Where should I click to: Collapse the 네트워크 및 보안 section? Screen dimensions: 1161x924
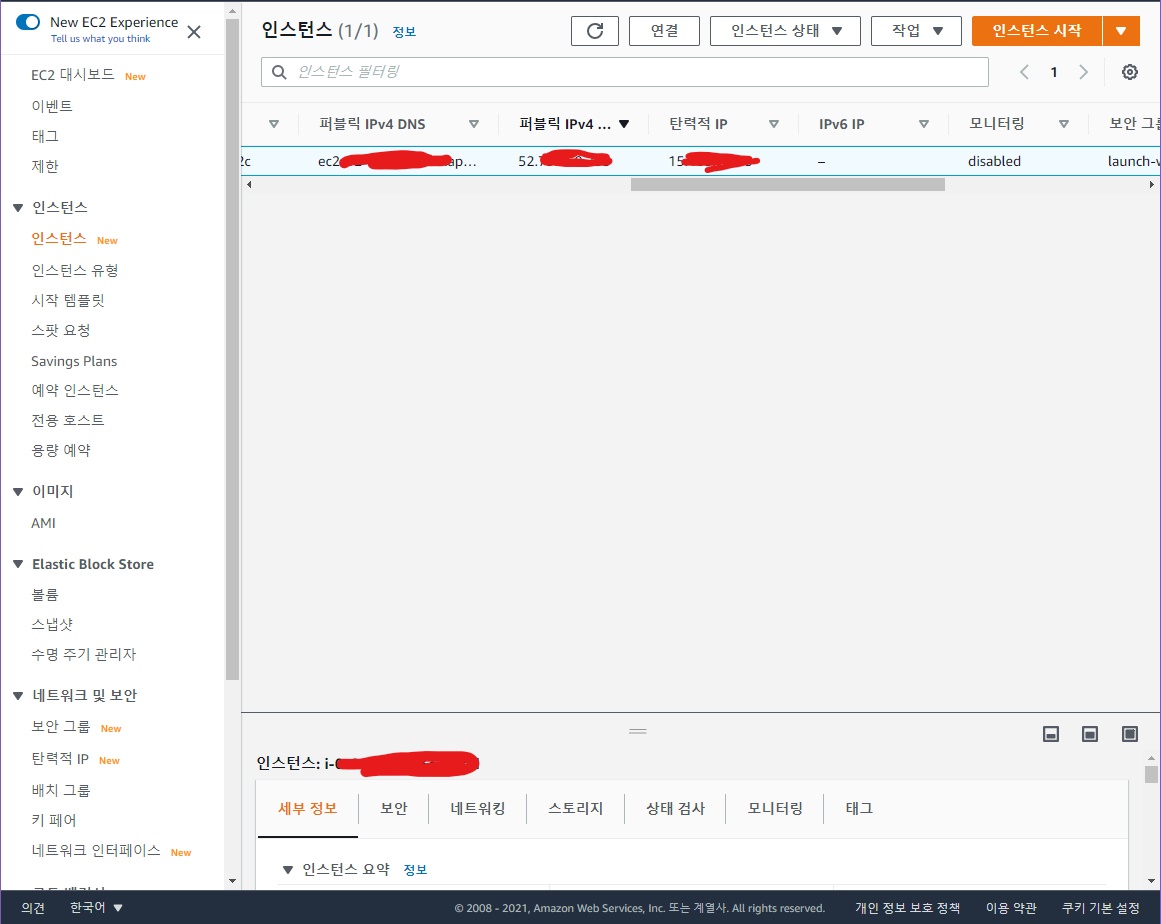[19, 696]
